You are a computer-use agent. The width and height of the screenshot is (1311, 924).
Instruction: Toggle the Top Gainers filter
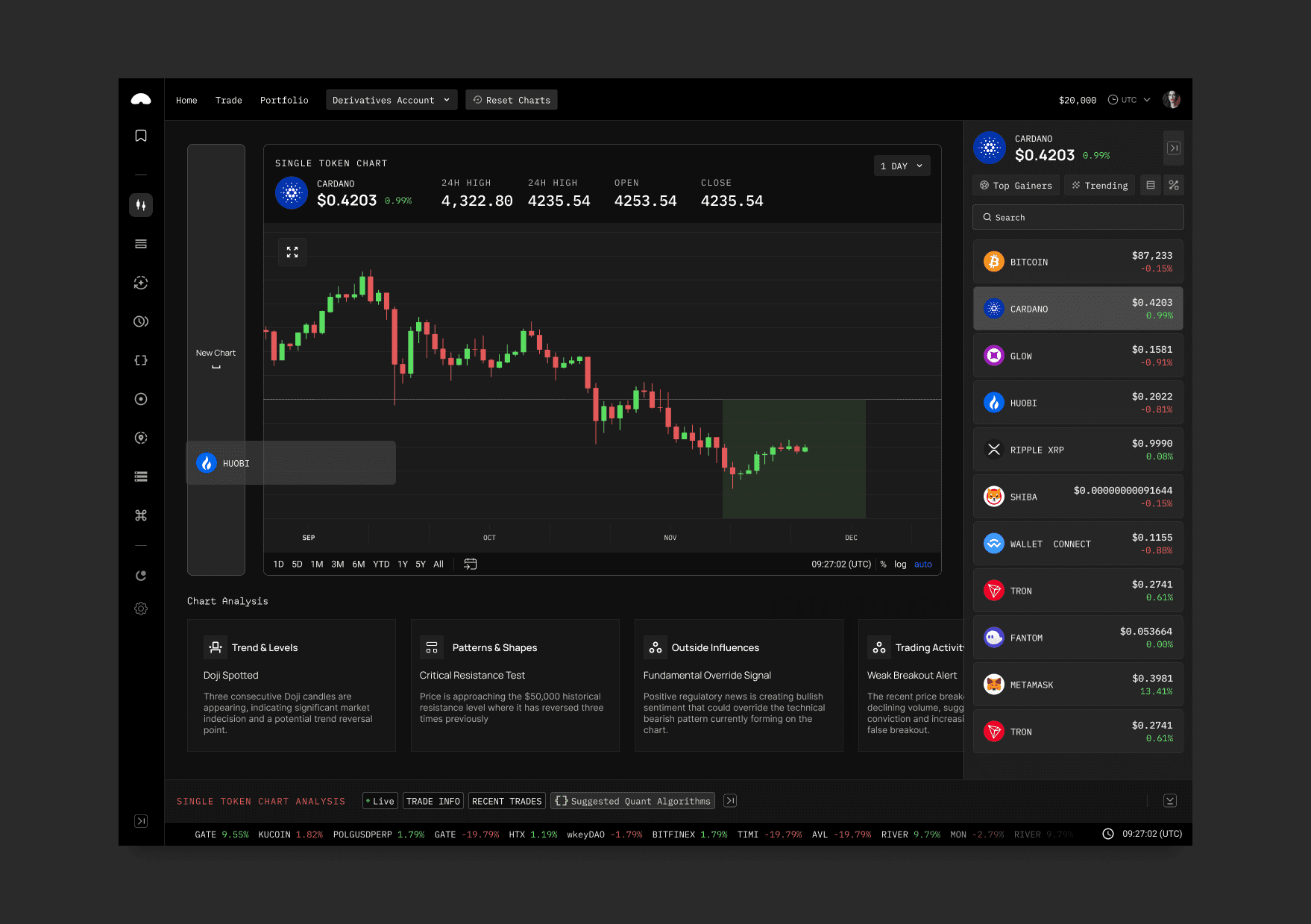click(1016, 185)
